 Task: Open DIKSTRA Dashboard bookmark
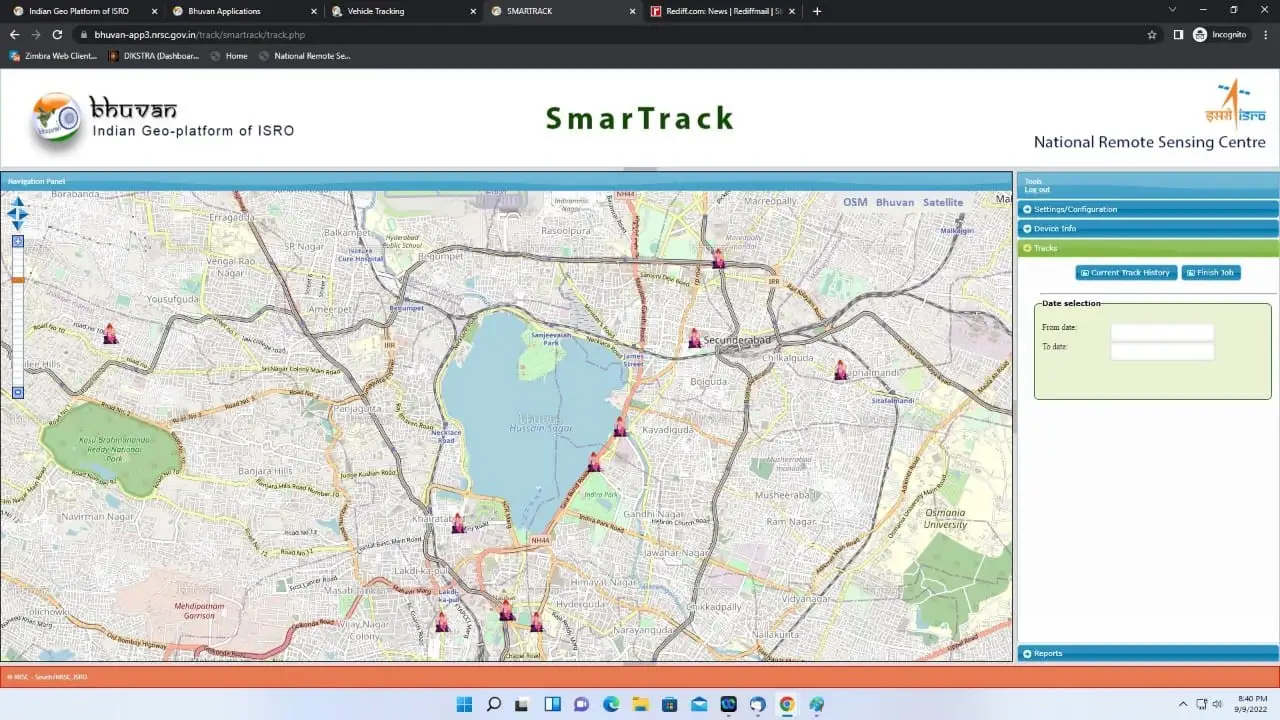[x=155, y=56]
